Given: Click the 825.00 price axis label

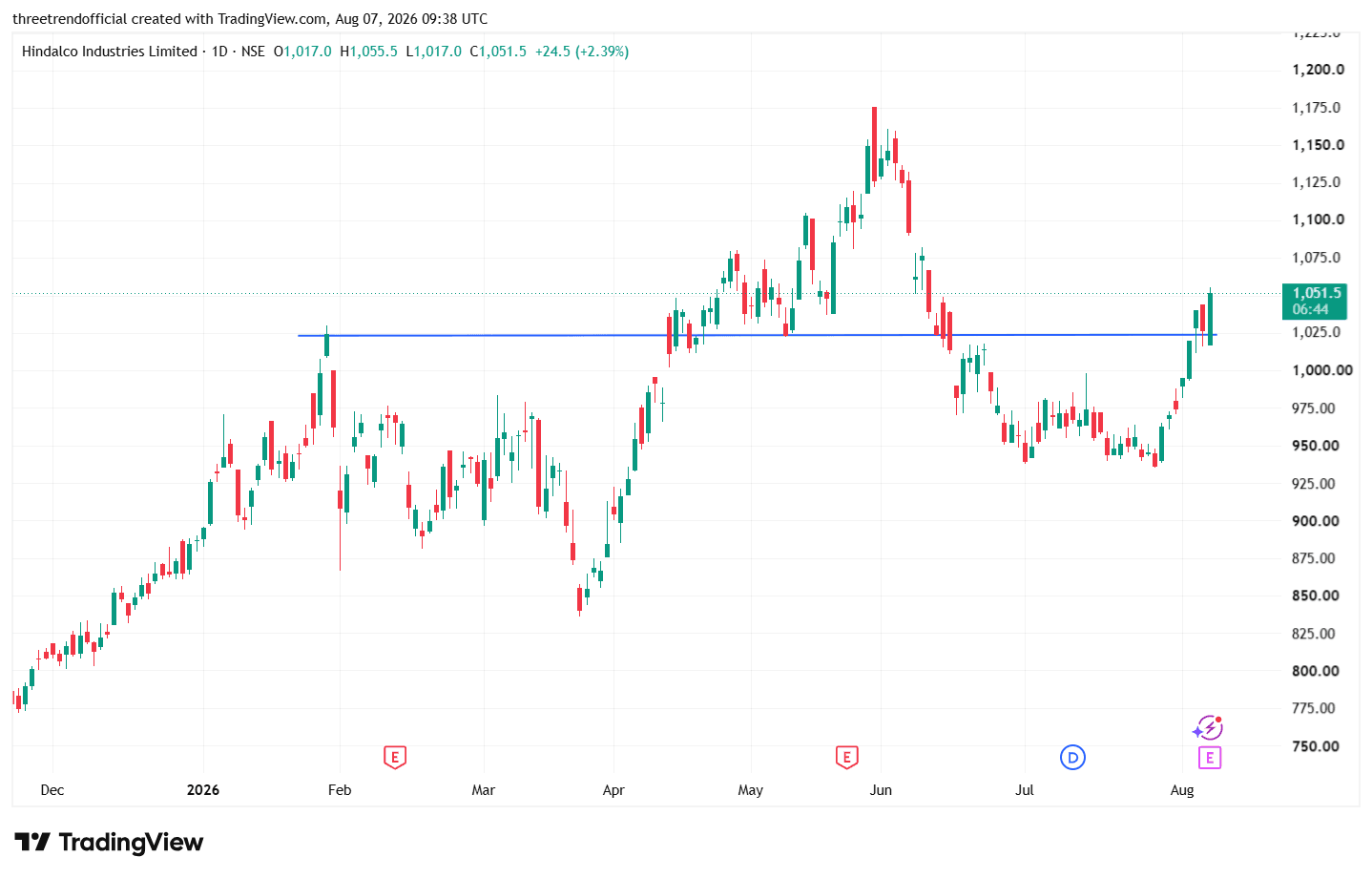Looking at the screenshot, I should [1316, 634].
